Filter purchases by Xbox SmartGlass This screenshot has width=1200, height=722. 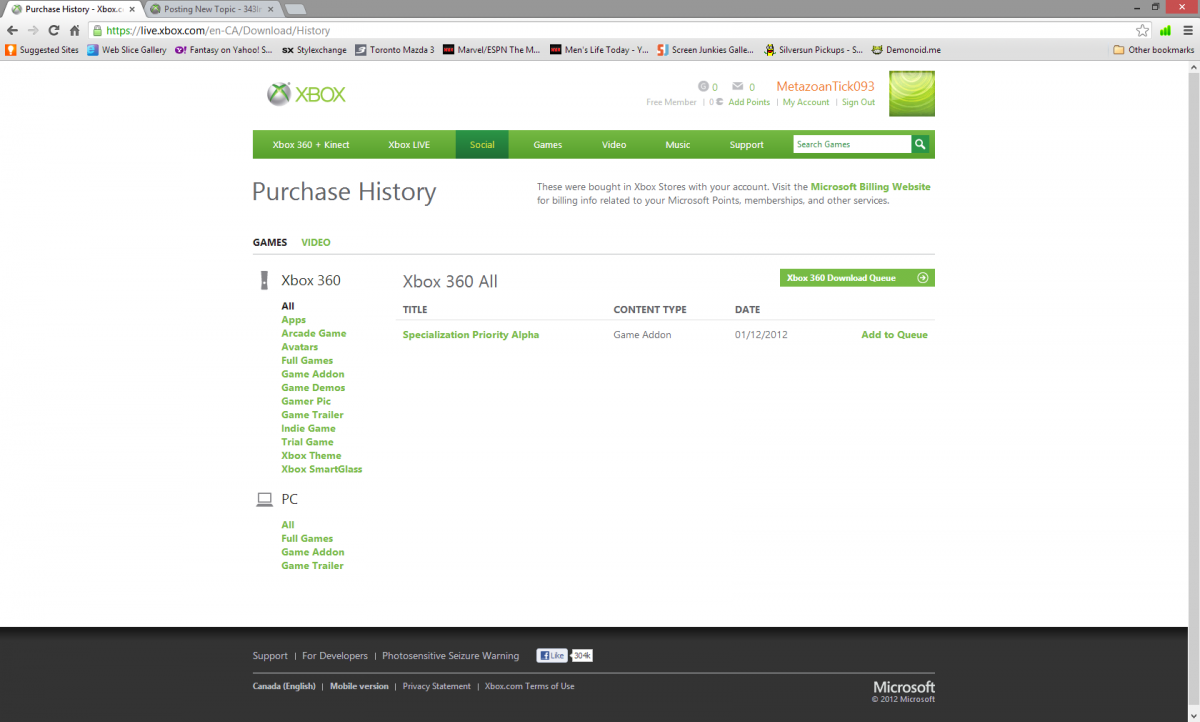(x=322, y=469)
